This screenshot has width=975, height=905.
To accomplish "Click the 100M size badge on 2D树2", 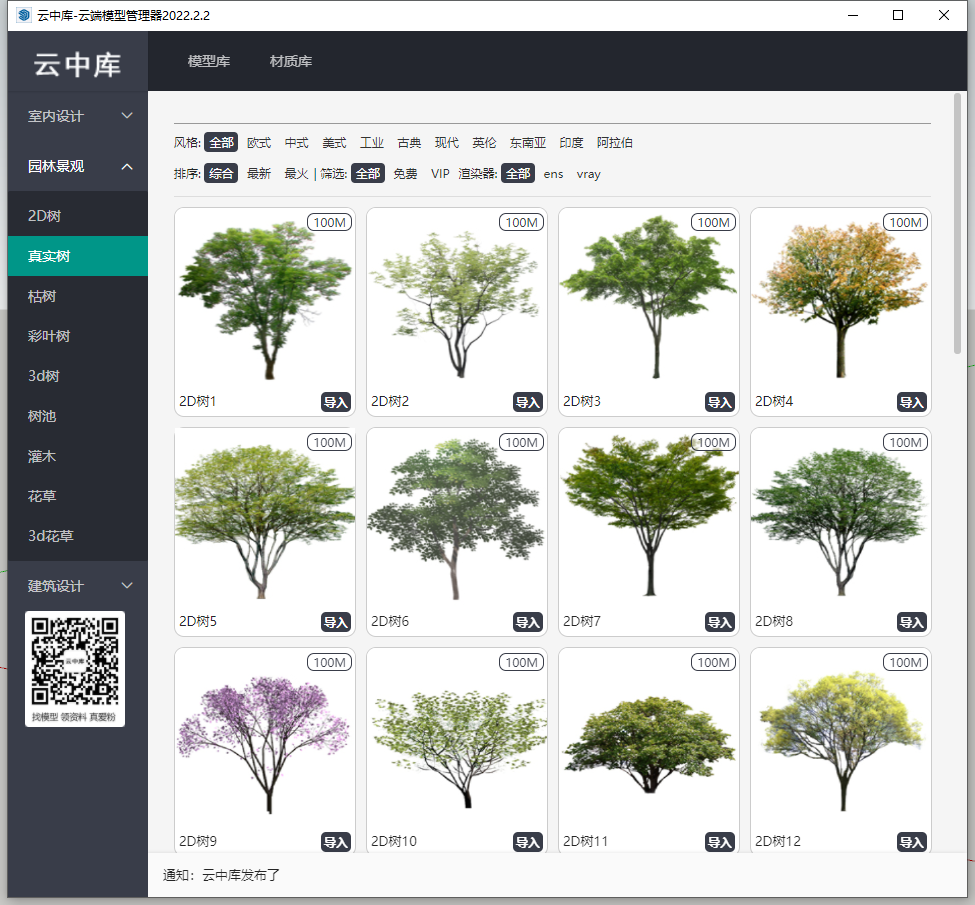I will tap(521, 223).
